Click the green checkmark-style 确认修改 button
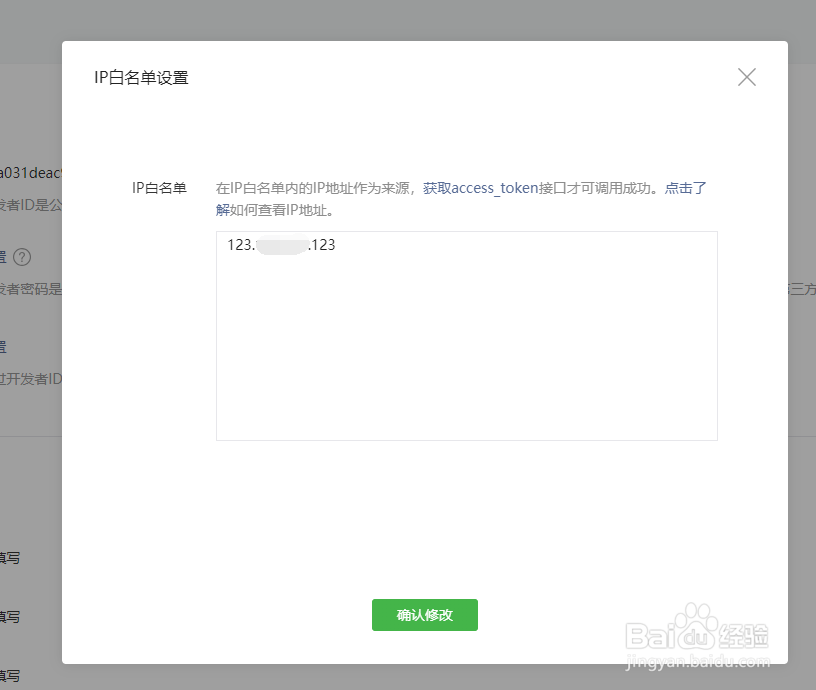816x690 pixels. tap(424, 615)
